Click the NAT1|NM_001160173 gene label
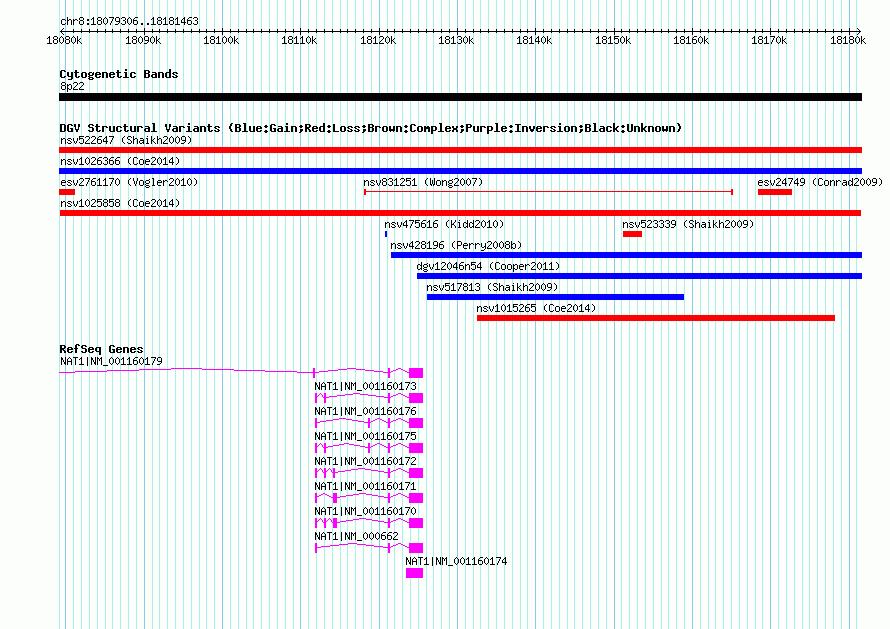Screen dimensions: 890x629 coord(366,386)
